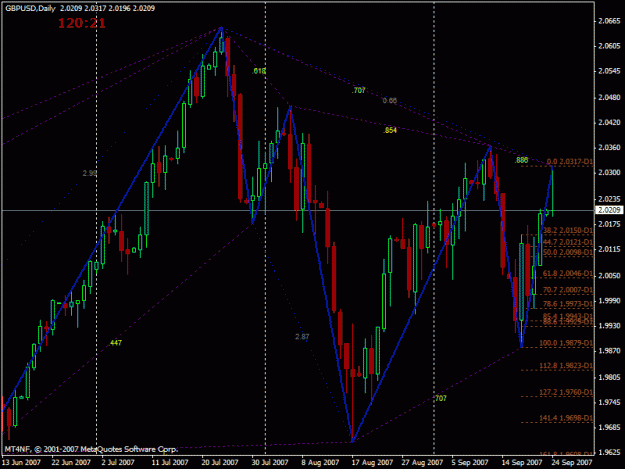Click the .447 ratio label
The width and height of the screenshot is (625, 469).
(116, 343)
